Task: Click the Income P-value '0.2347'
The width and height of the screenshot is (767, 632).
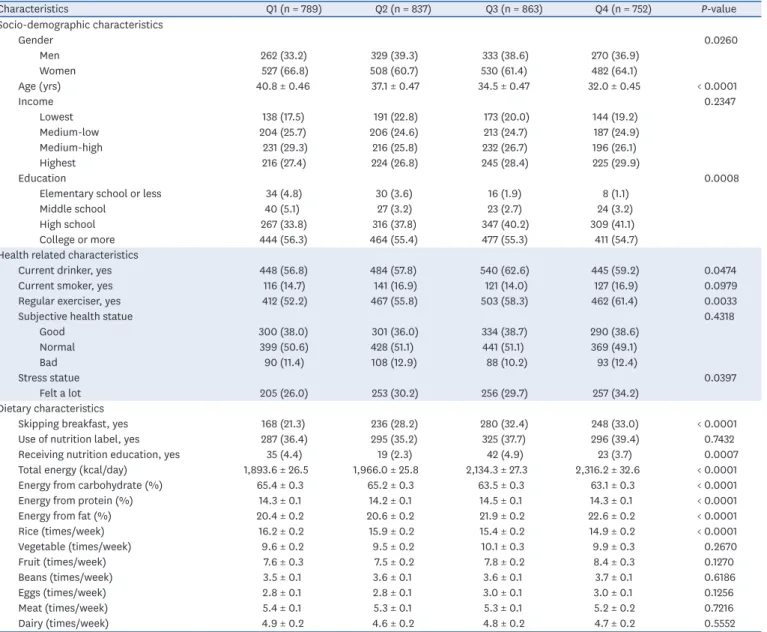Action: tap(720, 102)
